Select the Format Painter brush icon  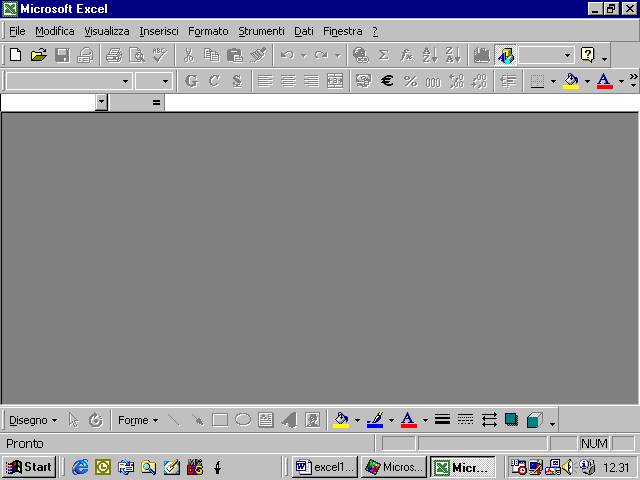pos(258,55)
